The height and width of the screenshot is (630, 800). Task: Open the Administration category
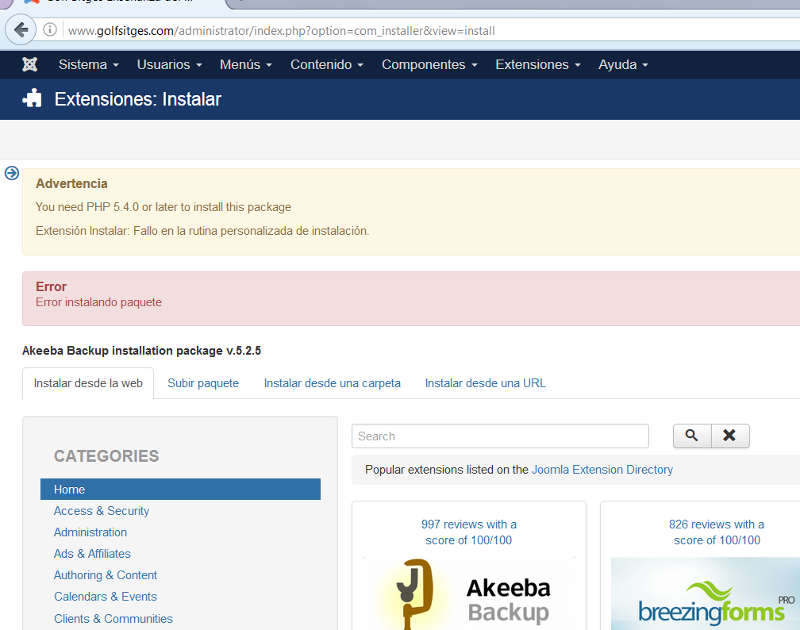coord(90,532)
